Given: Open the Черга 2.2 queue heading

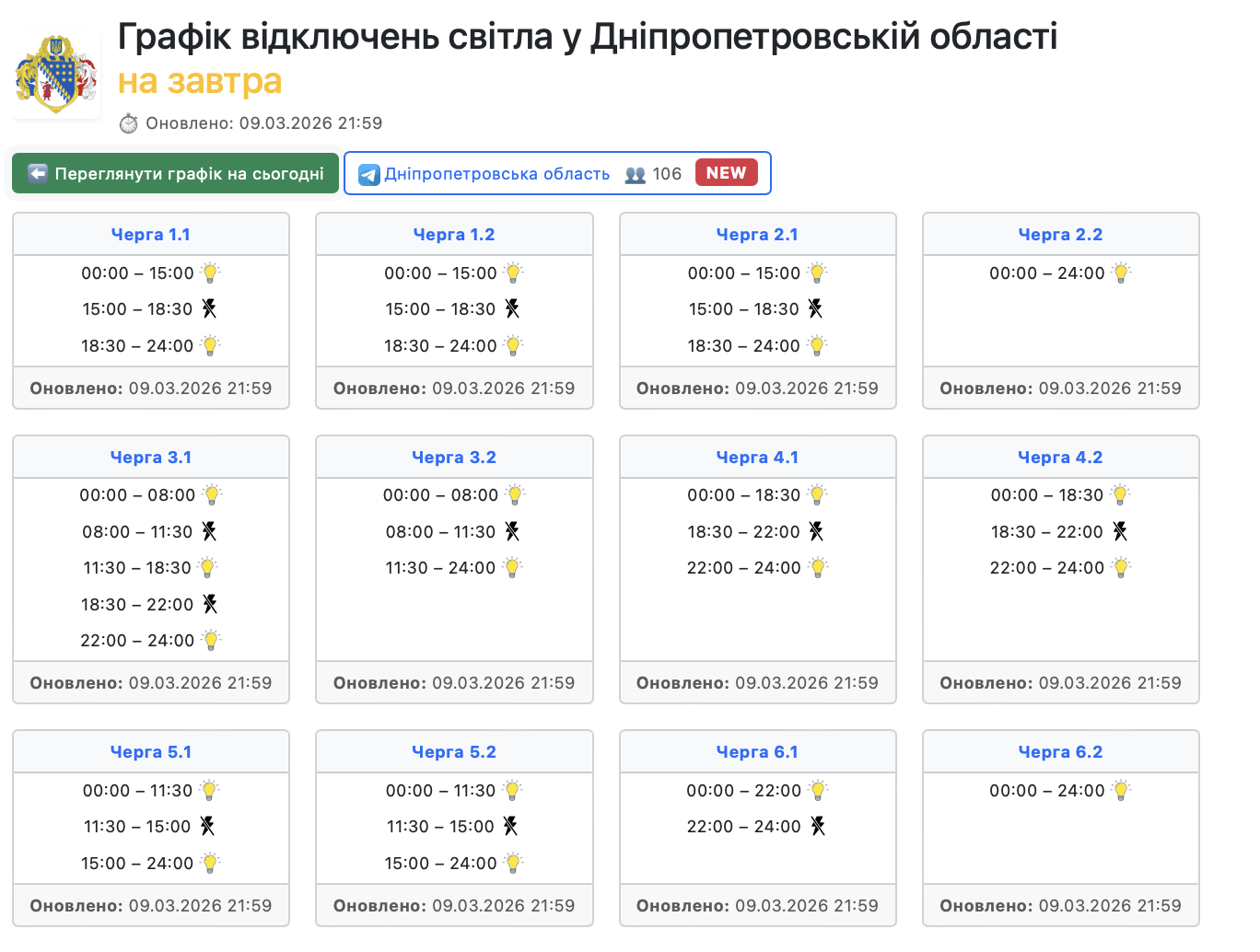Looking at the screenshot, I should tap(1060, 235).
